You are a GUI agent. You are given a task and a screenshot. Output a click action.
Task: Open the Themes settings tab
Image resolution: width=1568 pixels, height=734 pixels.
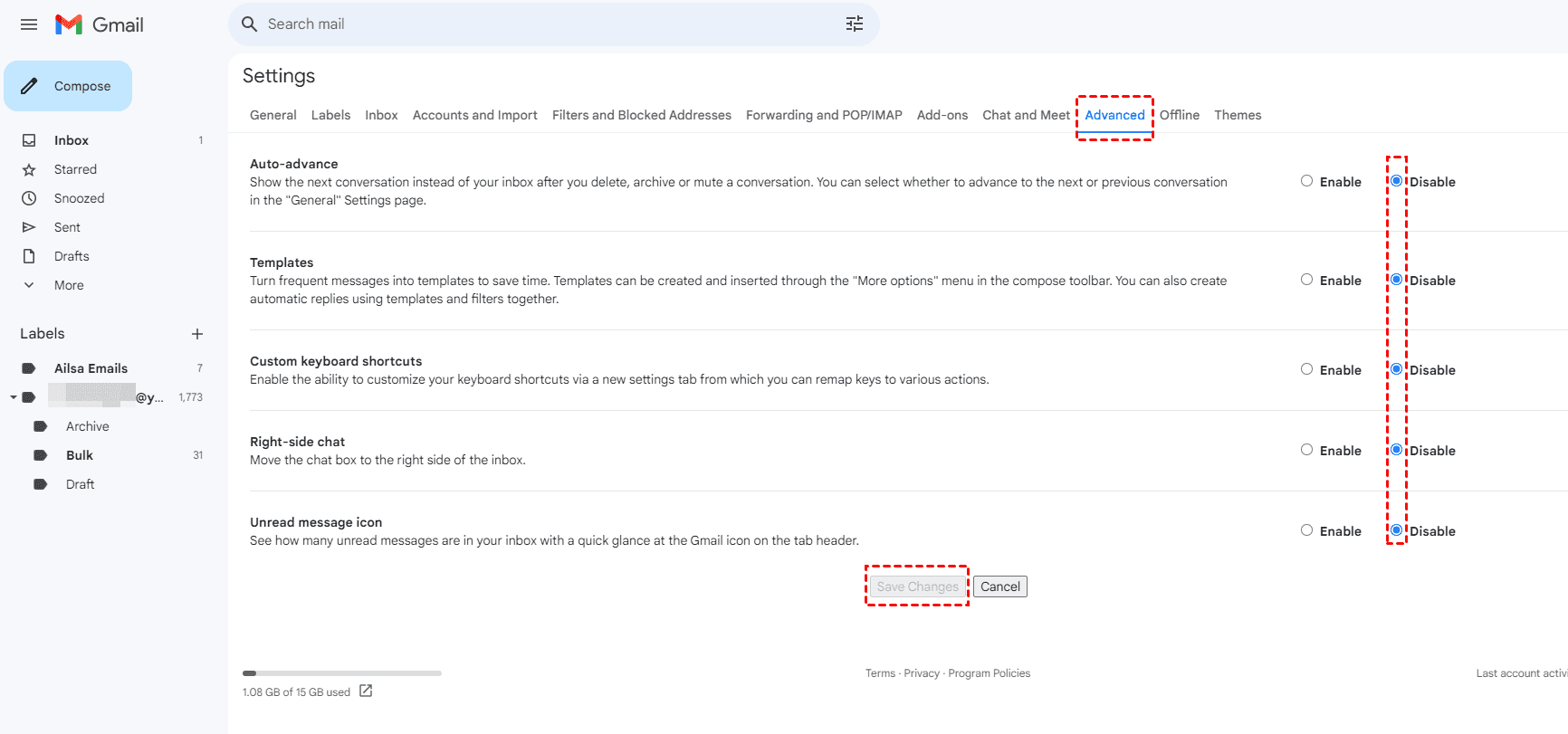[1237, 115]
